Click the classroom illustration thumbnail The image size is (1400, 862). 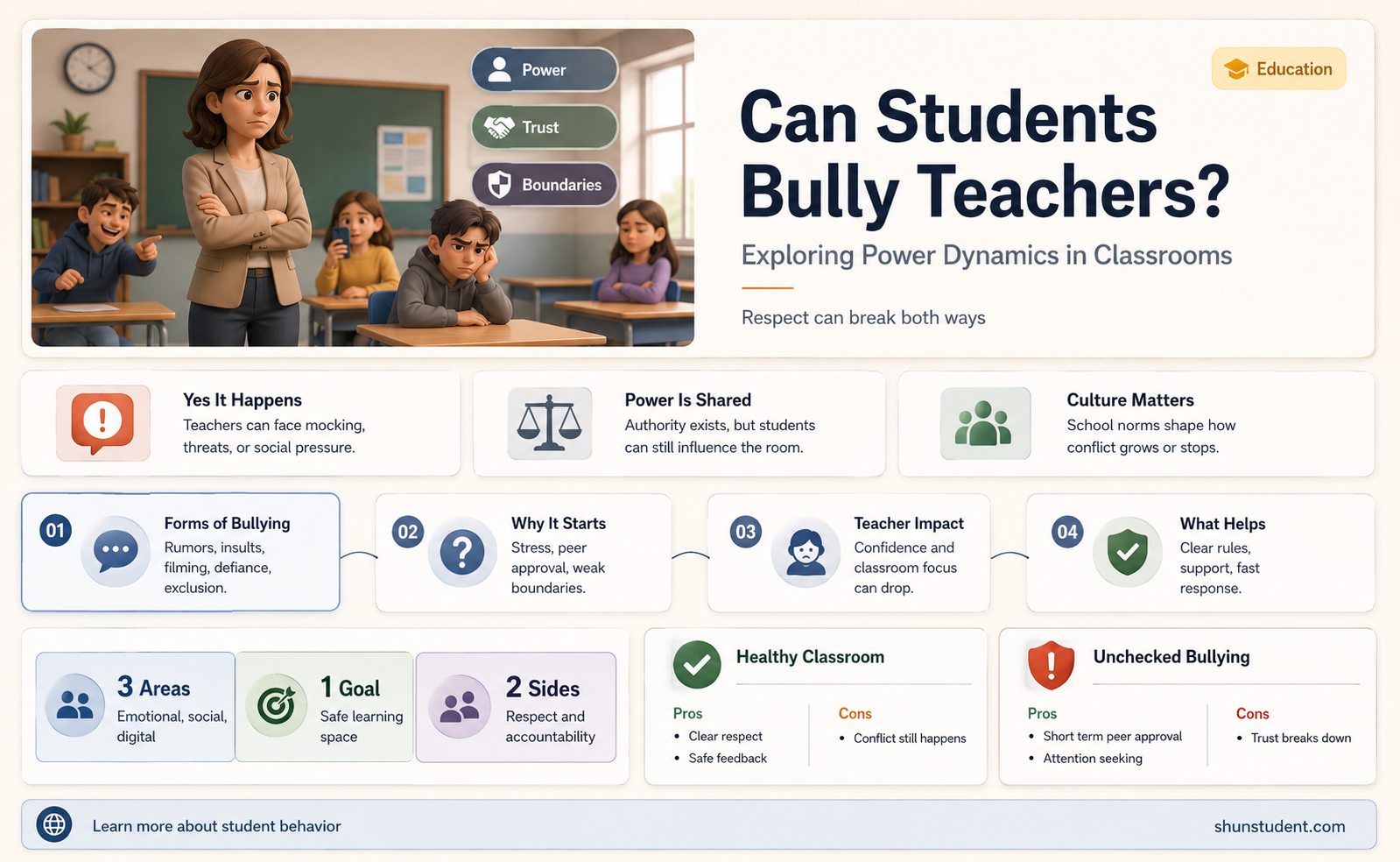[363, 187]
